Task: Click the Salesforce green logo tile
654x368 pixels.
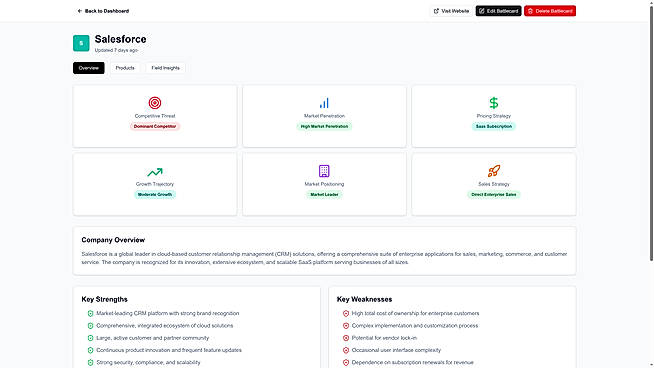Action: pos(81,43)
